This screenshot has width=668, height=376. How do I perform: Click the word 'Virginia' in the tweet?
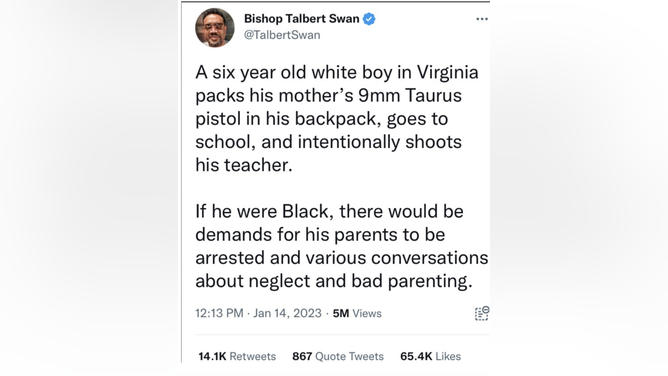pos(447,72)
